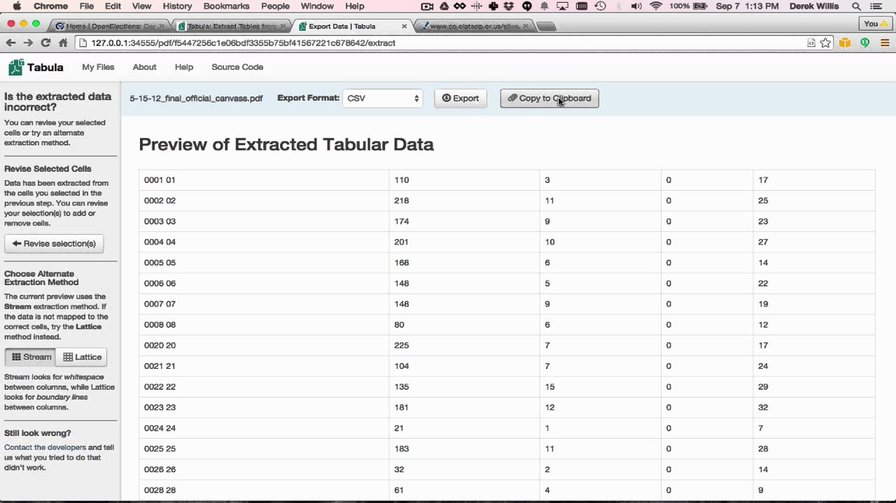Open the About link
896x503 pixels.
click(x=144, y=67)
